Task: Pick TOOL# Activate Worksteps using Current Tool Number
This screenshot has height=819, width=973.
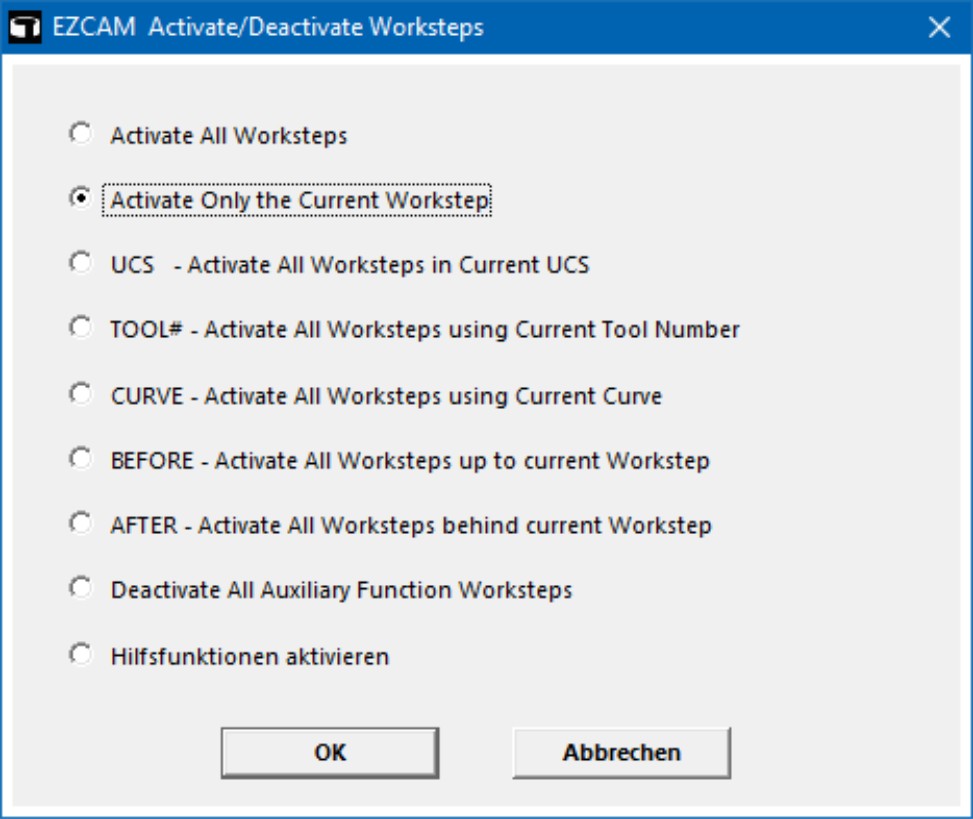Action: click(x=81, y=327)
